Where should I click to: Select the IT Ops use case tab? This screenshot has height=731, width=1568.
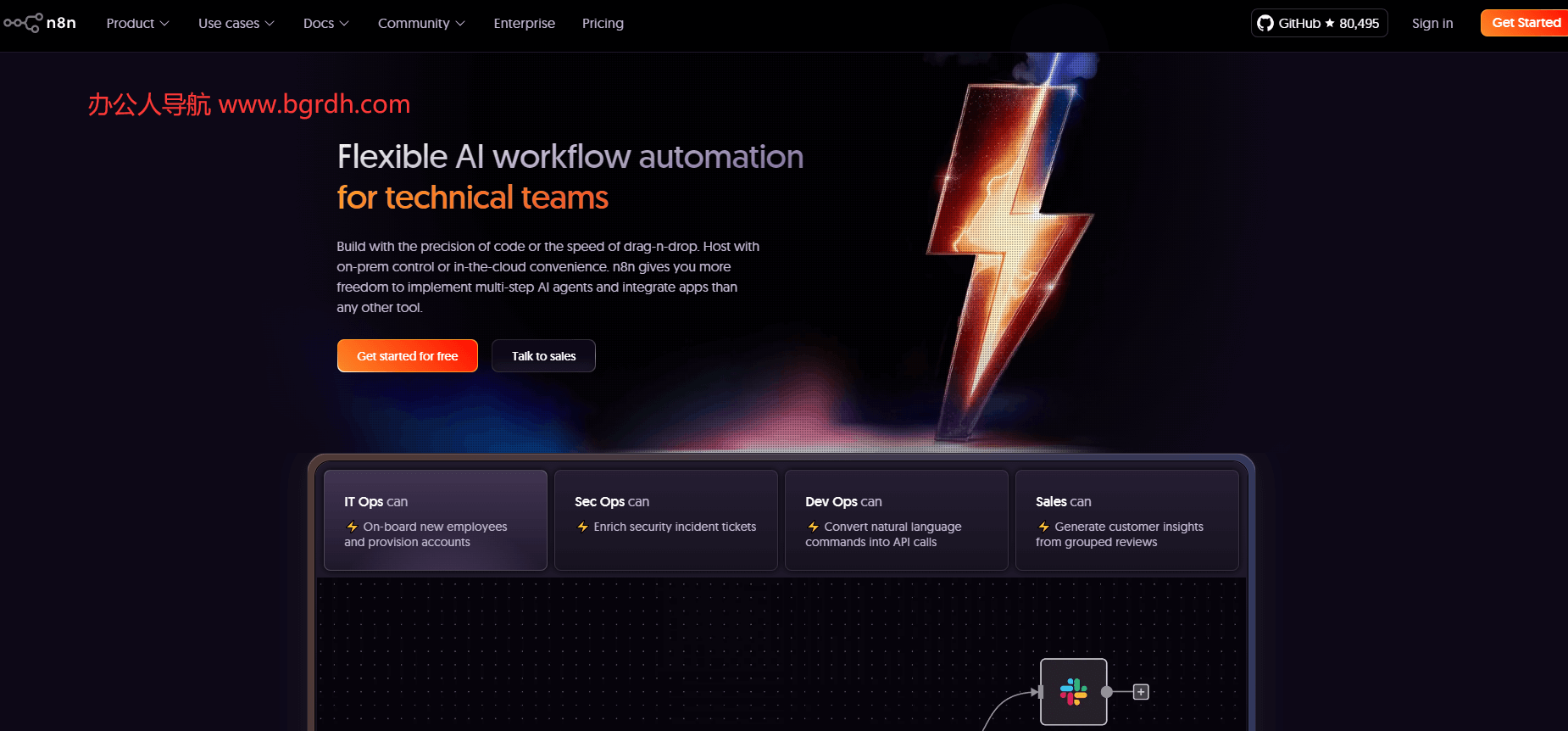[x=435, y=520]
